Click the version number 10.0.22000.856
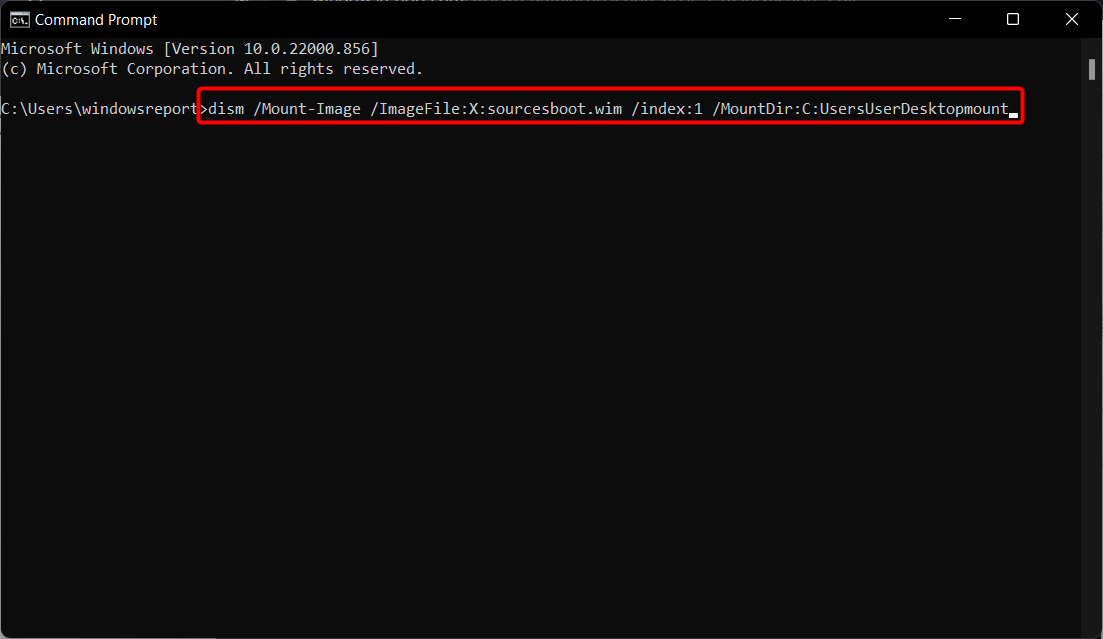The image size is (1103, 639). tap(307, 49)
